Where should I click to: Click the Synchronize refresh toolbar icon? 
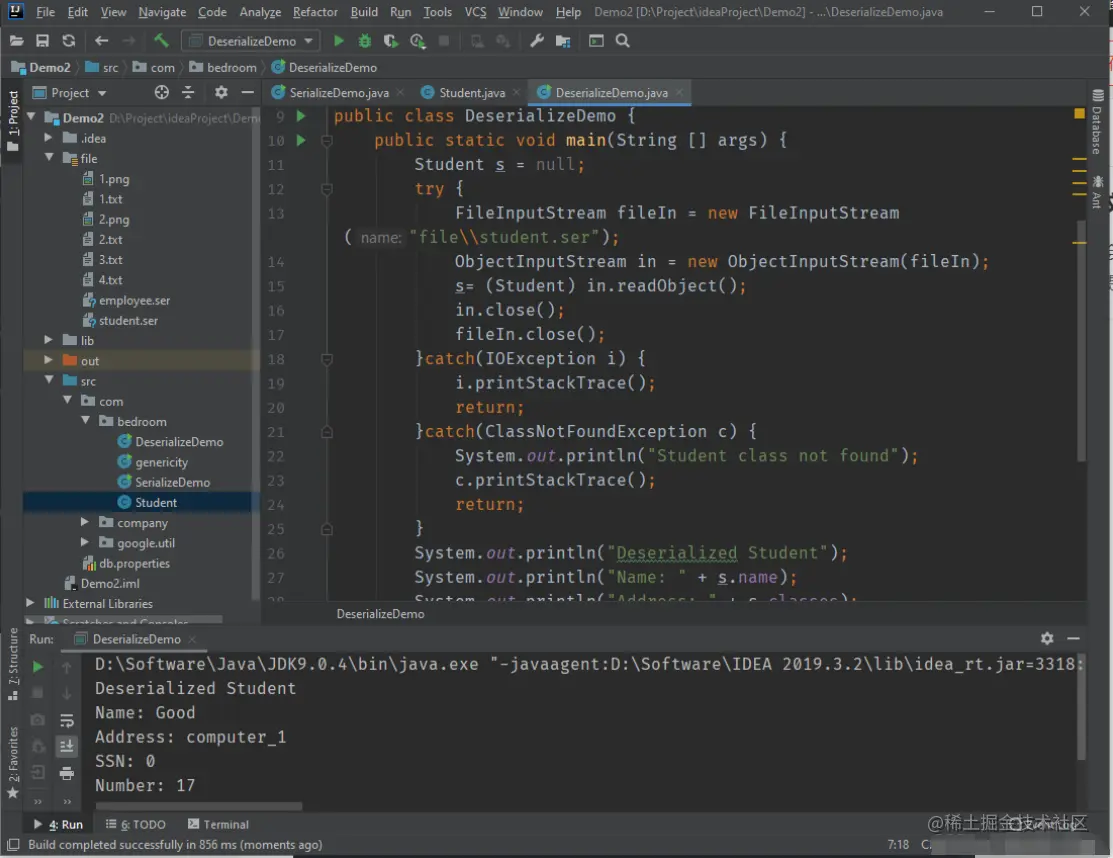coord(68,41)
